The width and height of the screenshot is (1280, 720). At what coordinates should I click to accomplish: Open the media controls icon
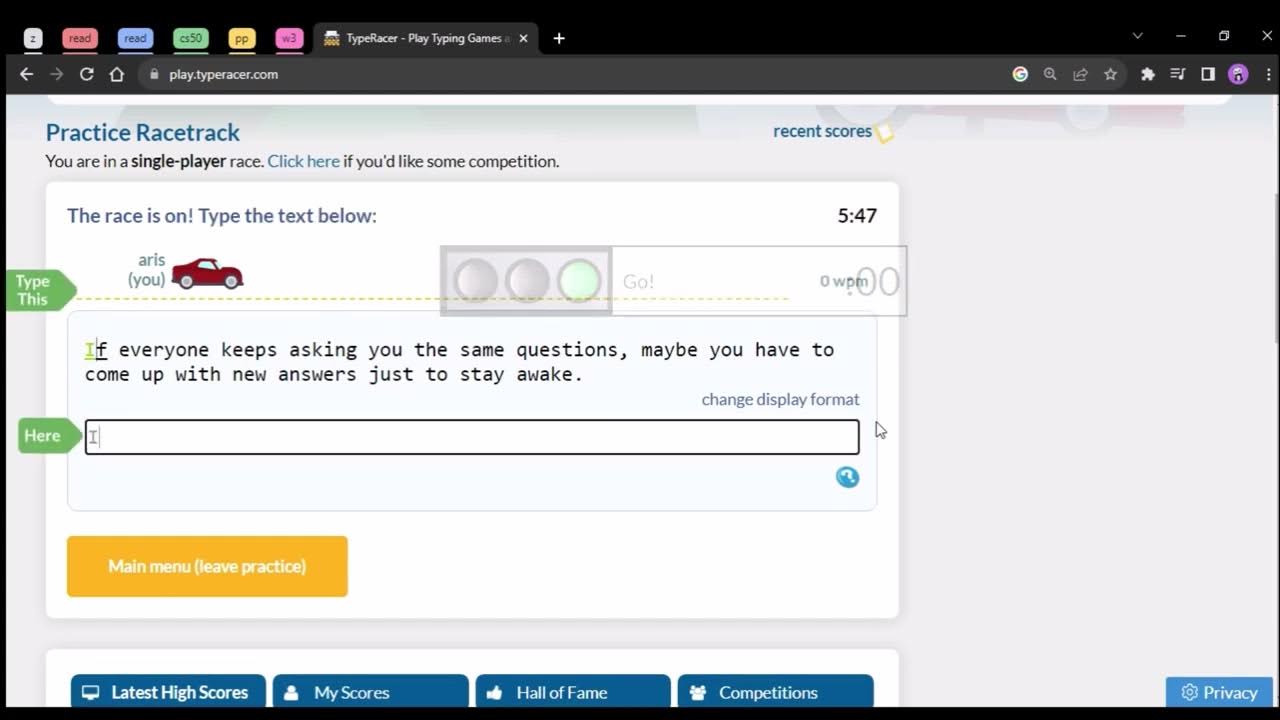point(1178,74)
